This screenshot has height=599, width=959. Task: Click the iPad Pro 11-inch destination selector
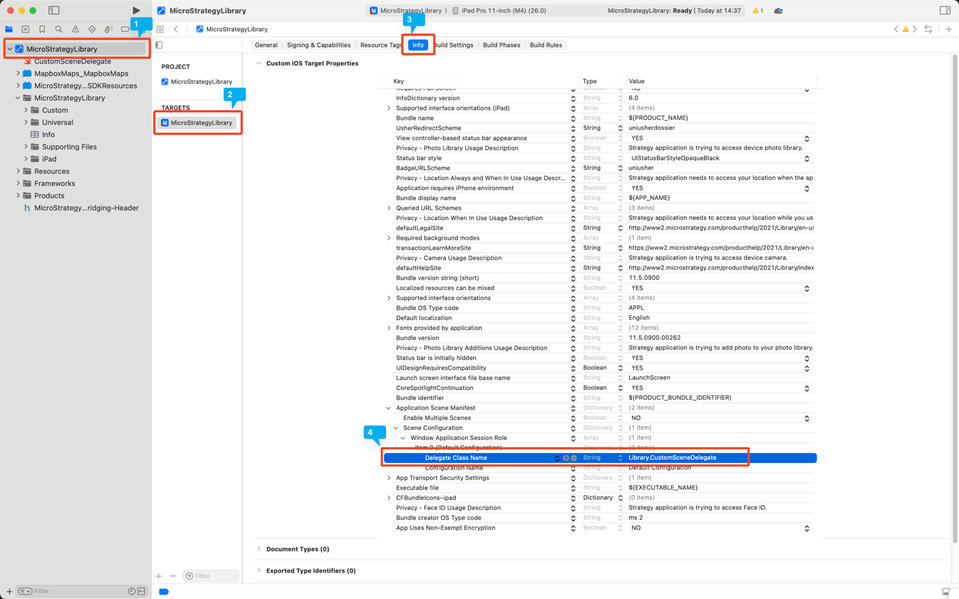[500, 10]
